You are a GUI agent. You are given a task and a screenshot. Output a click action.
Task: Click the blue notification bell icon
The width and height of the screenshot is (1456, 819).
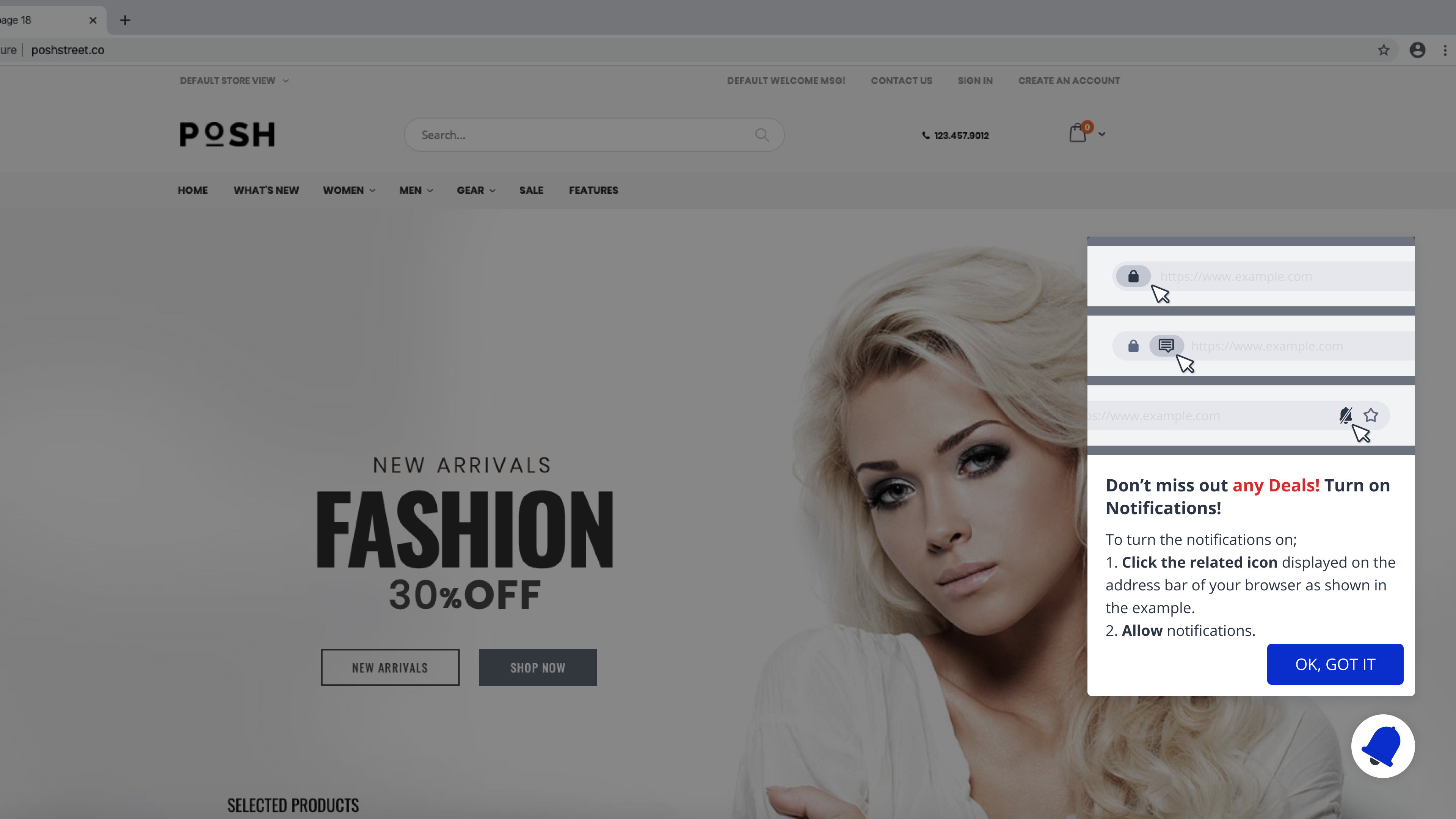coord(1382,746)
